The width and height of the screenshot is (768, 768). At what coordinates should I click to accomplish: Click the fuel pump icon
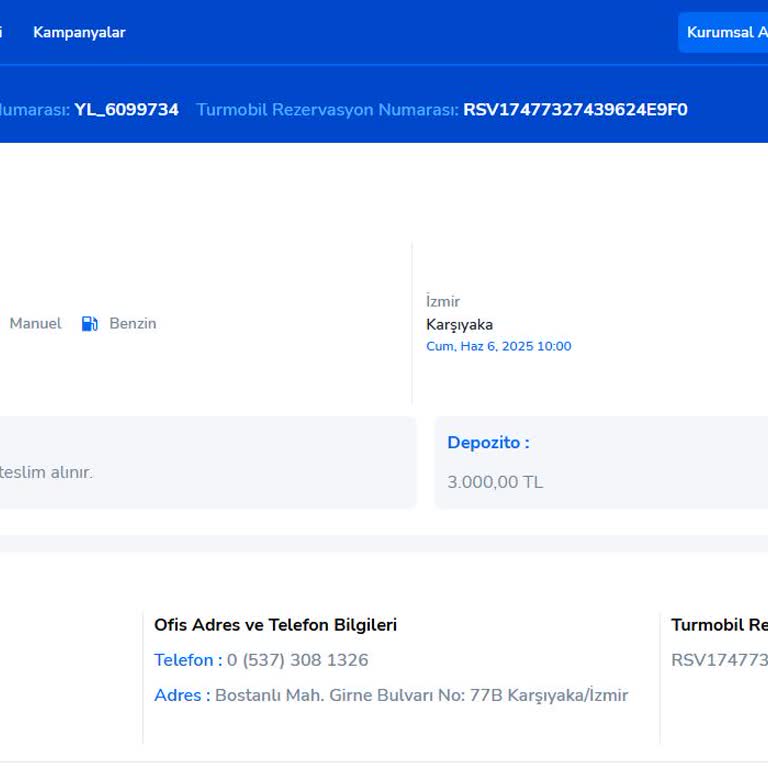coord(89,323)
